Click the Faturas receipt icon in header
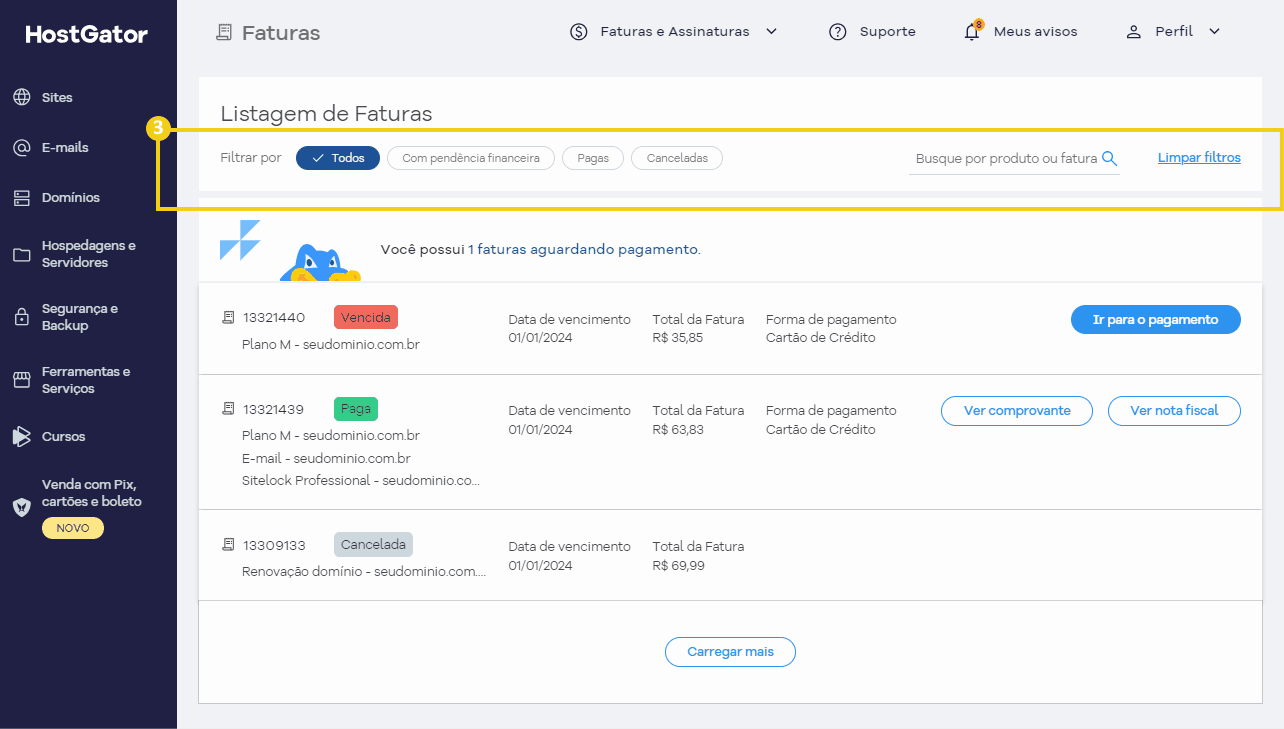Image resolution: width=1284 pixels, height=729 pixels. [x=224, y=32]
